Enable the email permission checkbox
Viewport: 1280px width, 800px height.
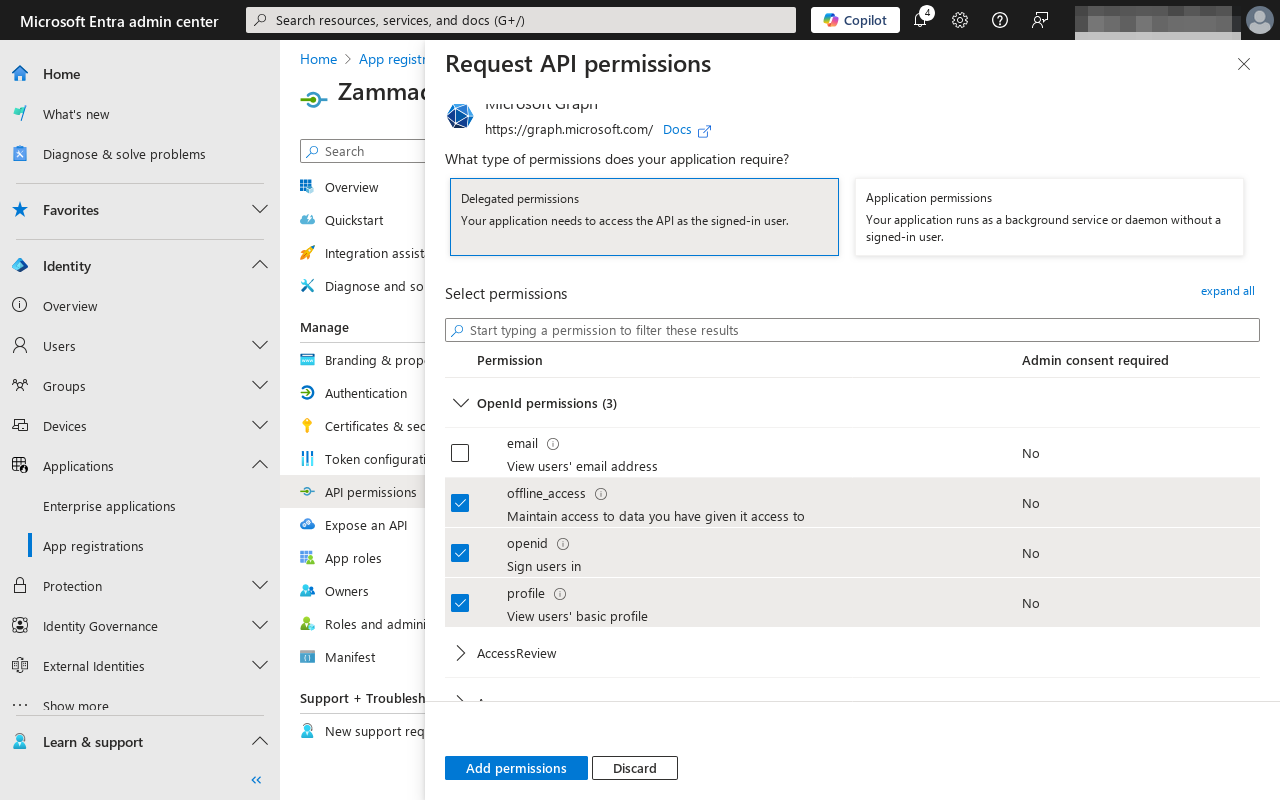click(x=460, y=453)
